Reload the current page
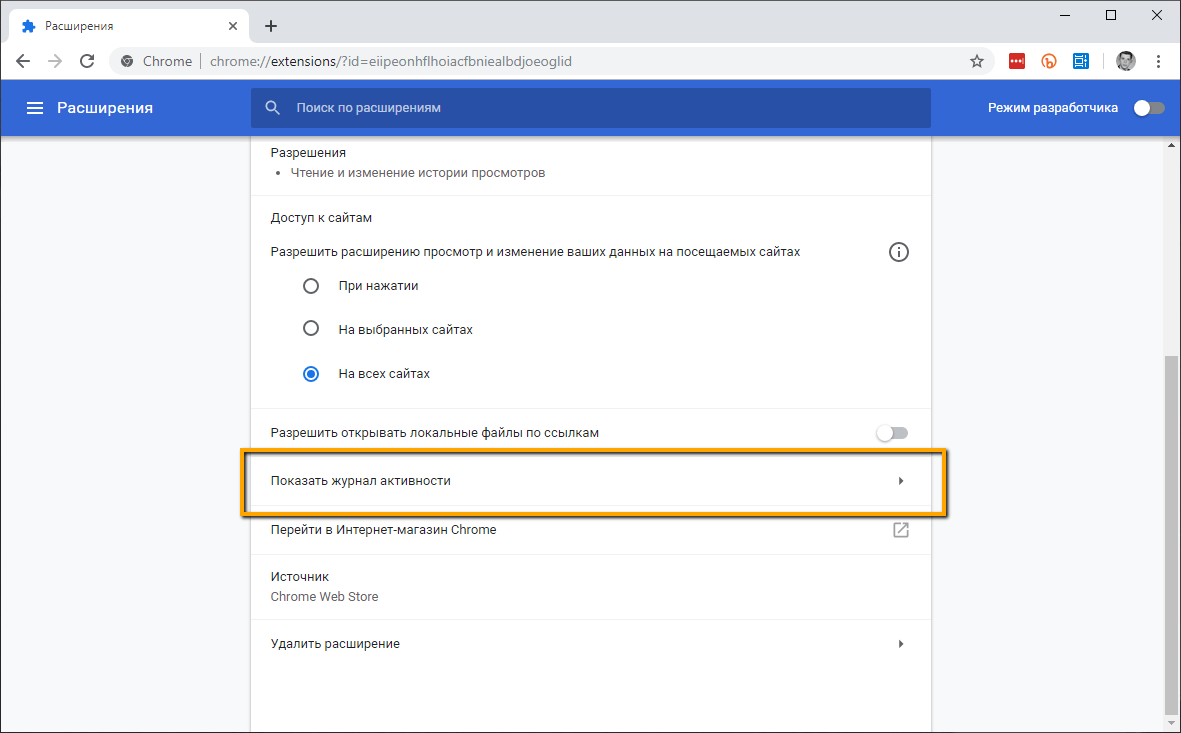Screen dimensions: 1181x733 pos(87,61)
